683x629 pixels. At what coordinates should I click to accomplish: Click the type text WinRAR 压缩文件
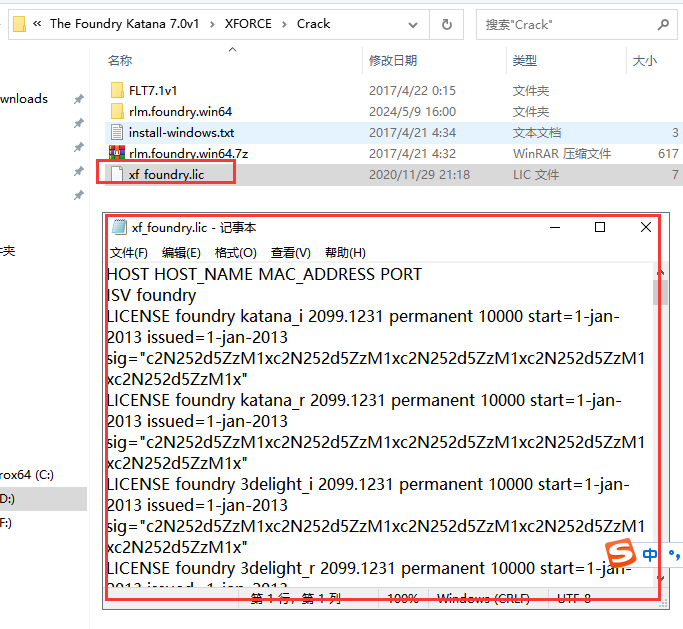click(562, 153)
